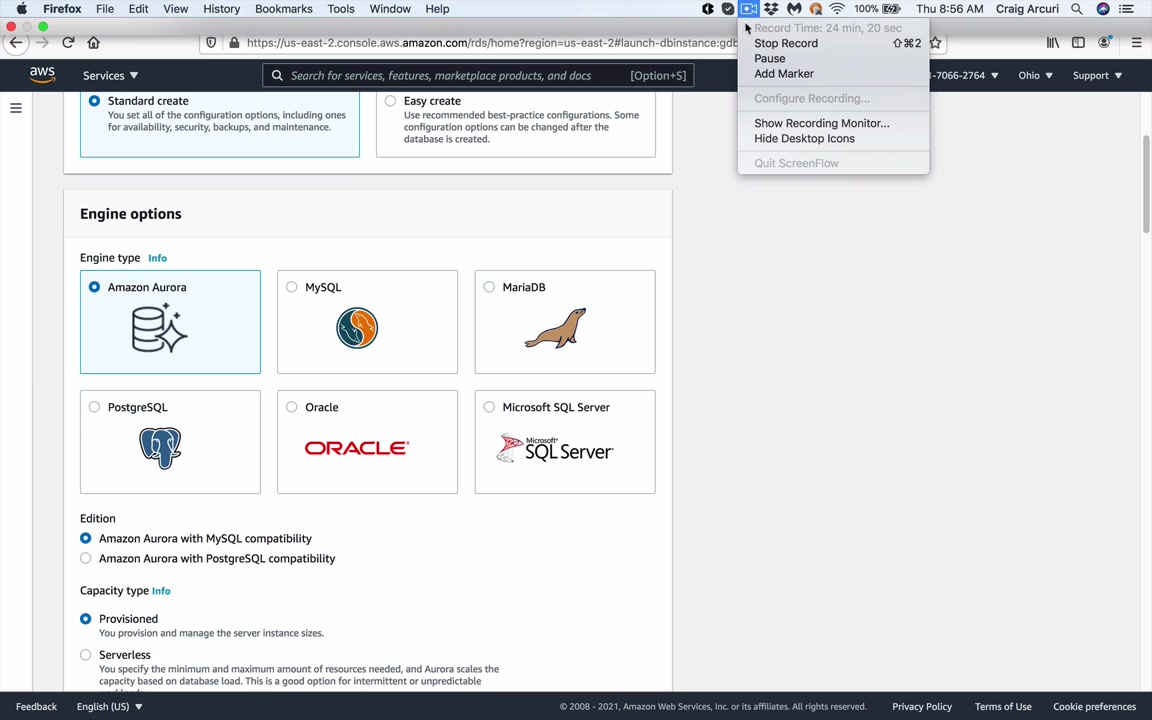Open the Support dropdown

click(1097, 75)
